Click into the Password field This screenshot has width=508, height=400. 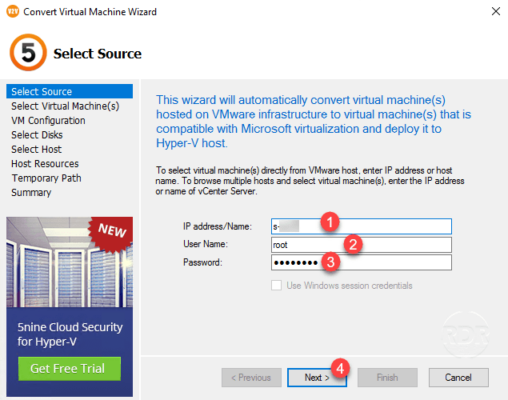click(361, 262)
